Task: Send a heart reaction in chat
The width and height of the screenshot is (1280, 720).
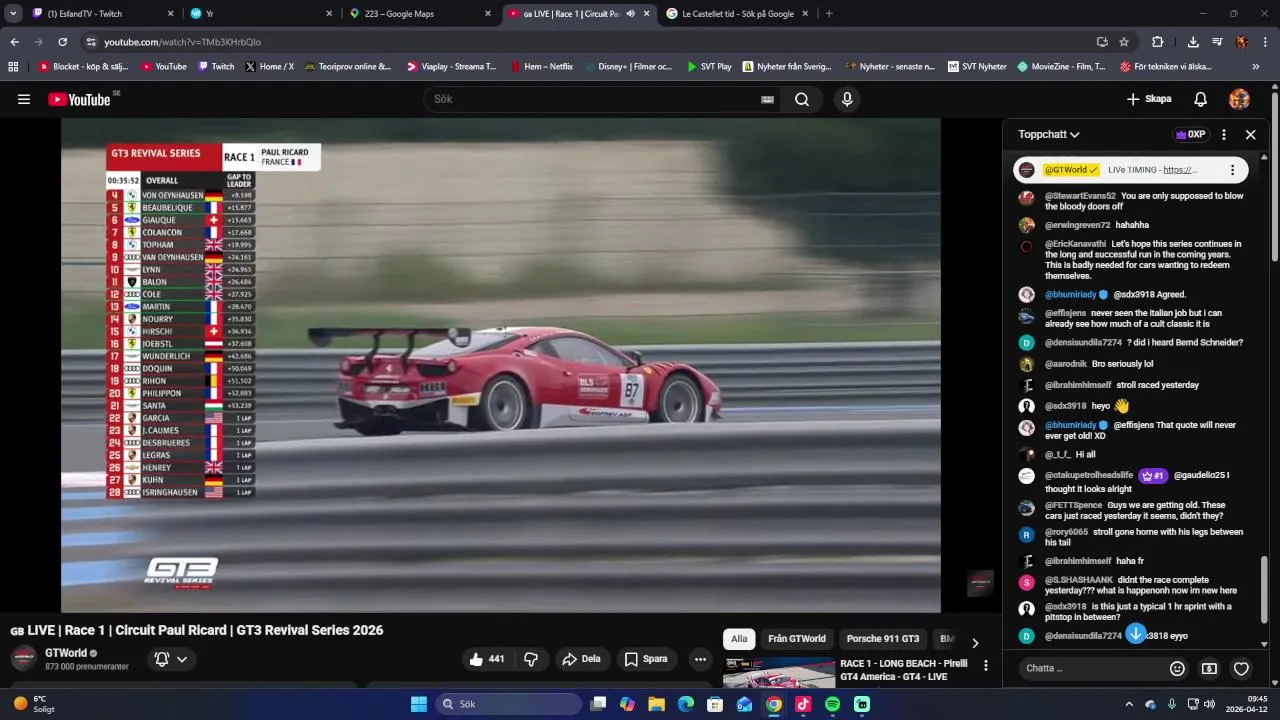Action: coord(1241,668)
